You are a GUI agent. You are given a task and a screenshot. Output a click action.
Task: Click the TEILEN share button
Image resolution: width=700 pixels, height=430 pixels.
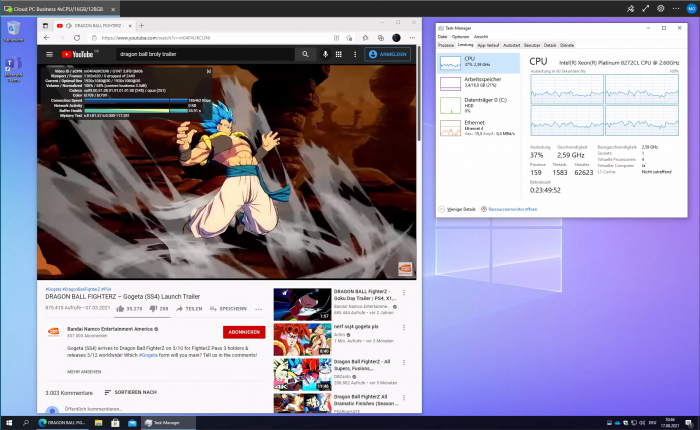(x=189, y=309)
